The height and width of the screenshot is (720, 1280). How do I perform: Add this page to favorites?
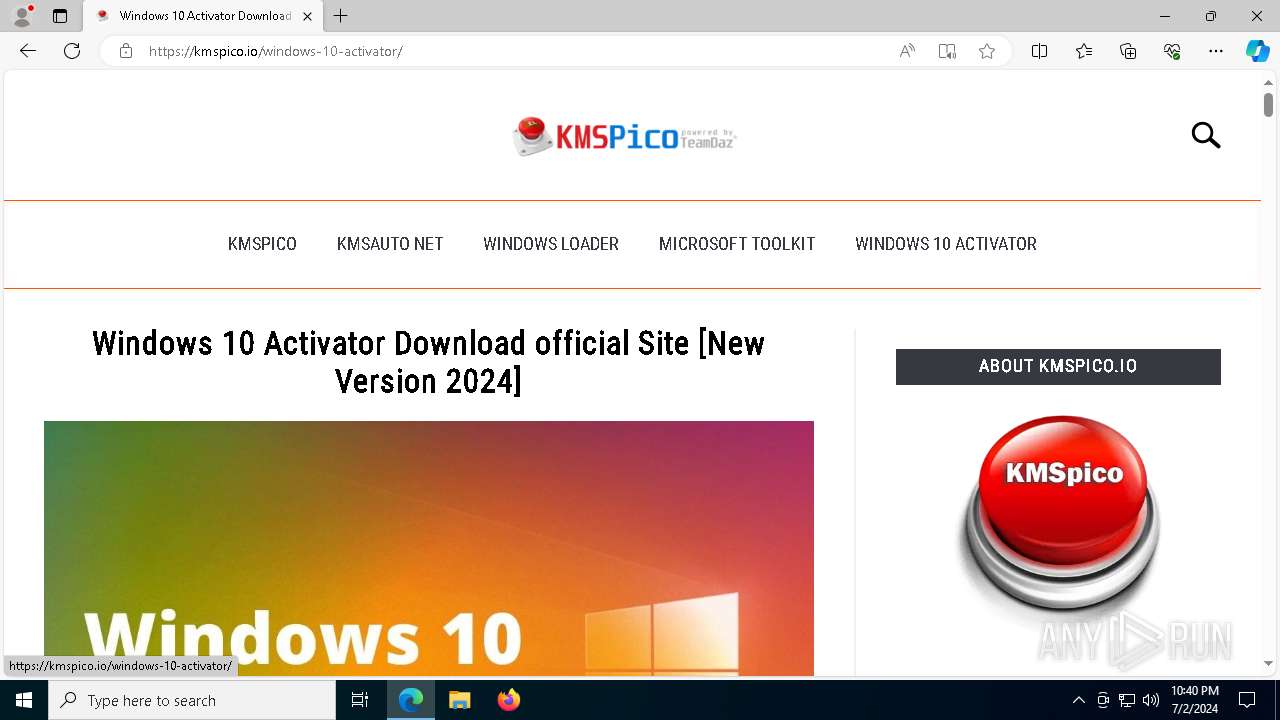coord(987,51)
